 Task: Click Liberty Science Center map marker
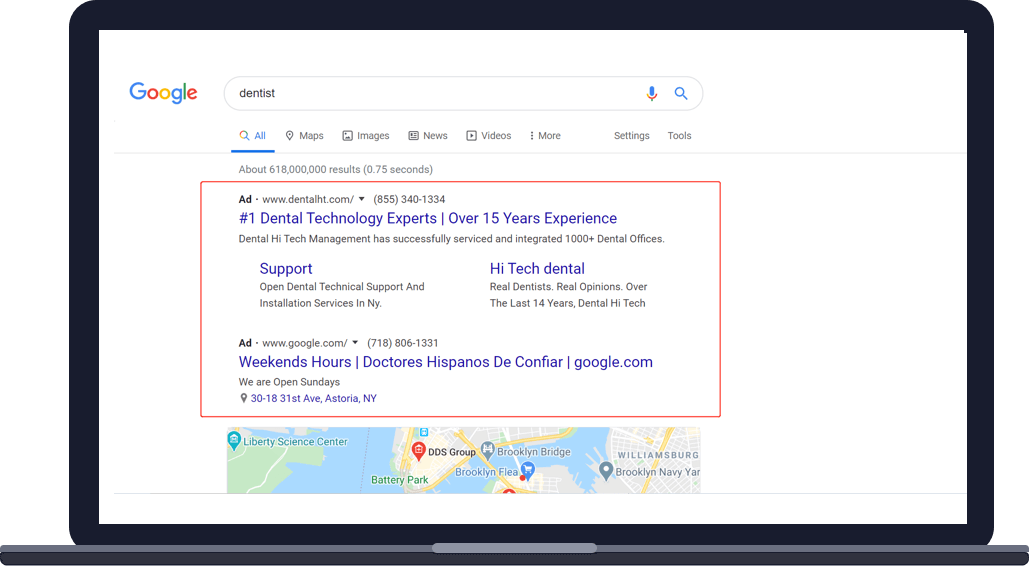tap(234, 441)
